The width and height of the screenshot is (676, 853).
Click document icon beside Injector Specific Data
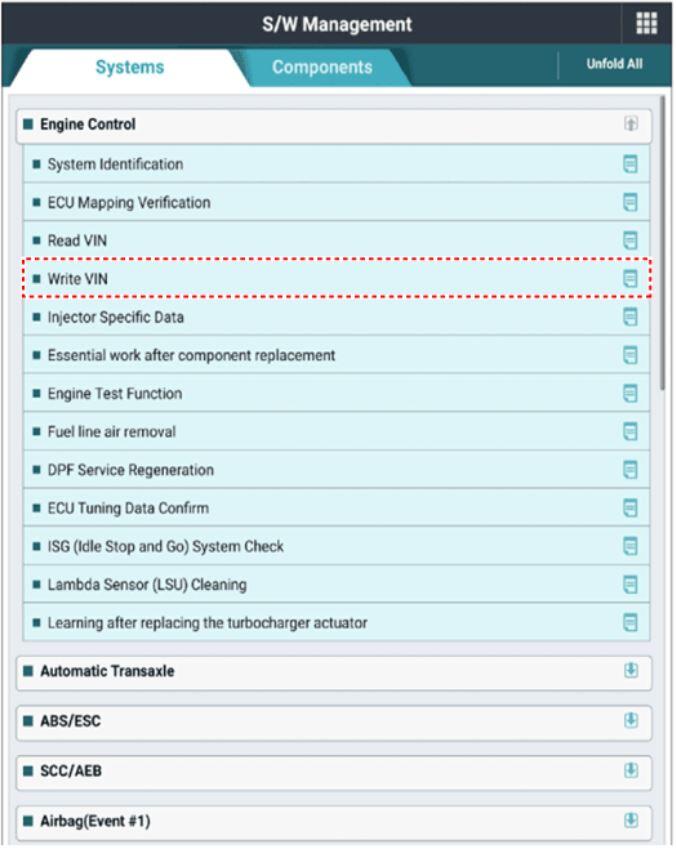(x=630, y=317)
